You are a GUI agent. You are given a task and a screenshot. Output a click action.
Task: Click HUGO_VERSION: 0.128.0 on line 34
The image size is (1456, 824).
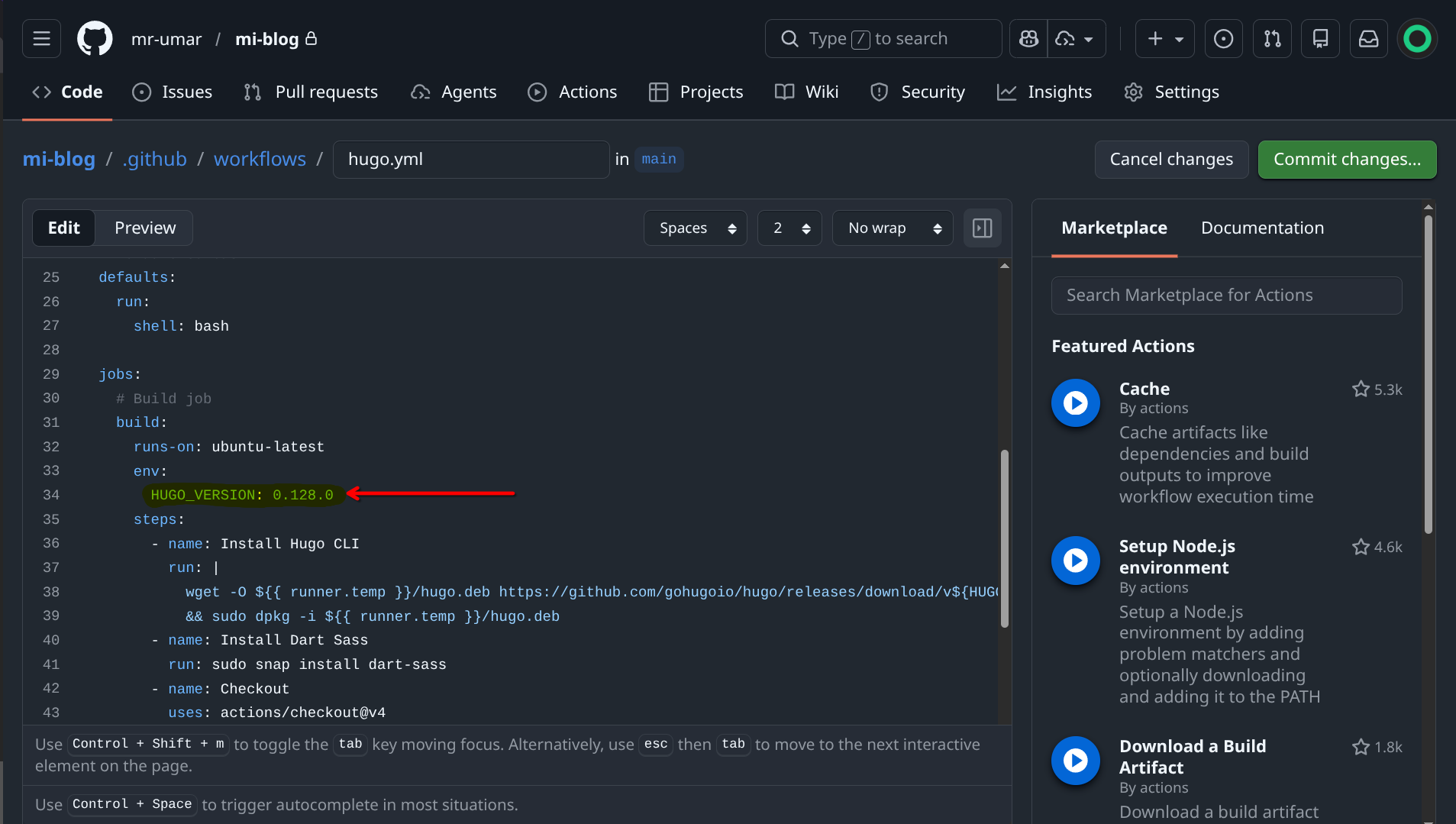[242, 495]
